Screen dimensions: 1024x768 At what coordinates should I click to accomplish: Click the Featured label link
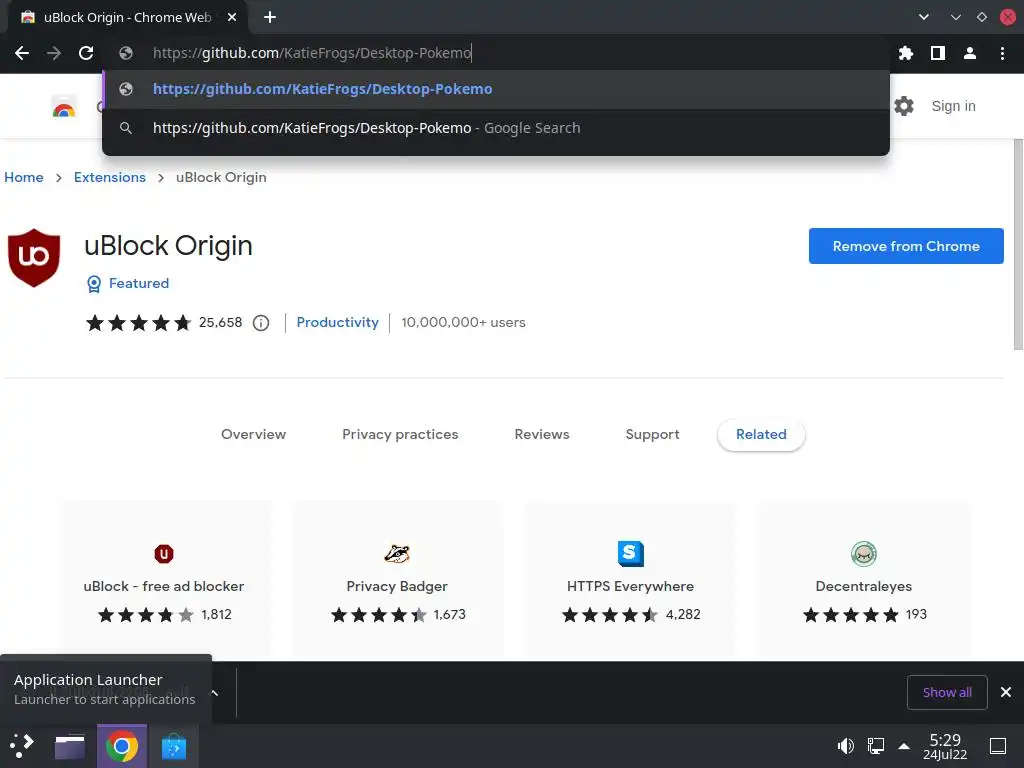point(139,283)
